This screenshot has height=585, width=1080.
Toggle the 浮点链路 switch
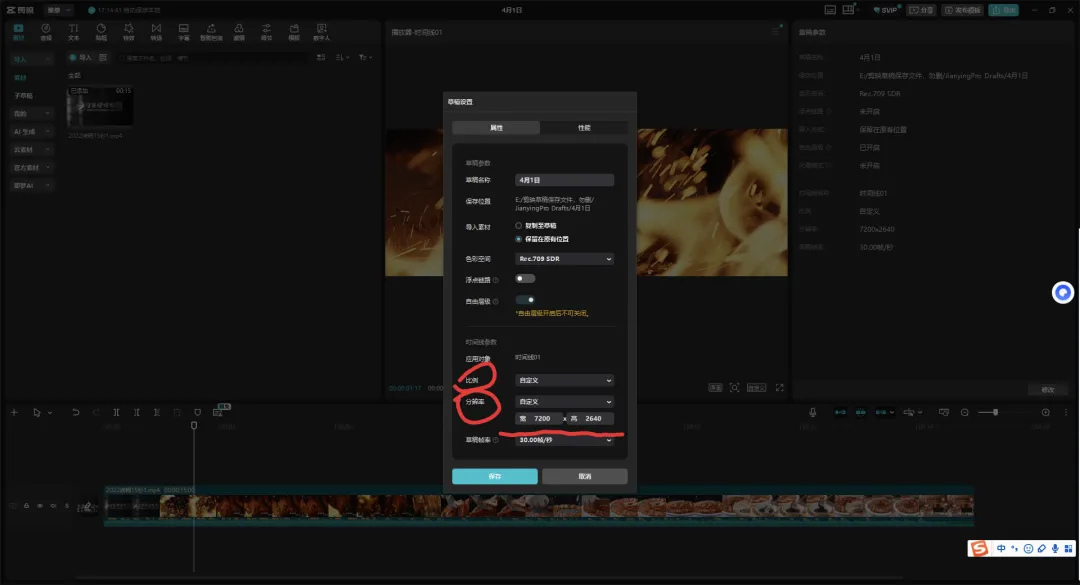(x=525, y=278)
